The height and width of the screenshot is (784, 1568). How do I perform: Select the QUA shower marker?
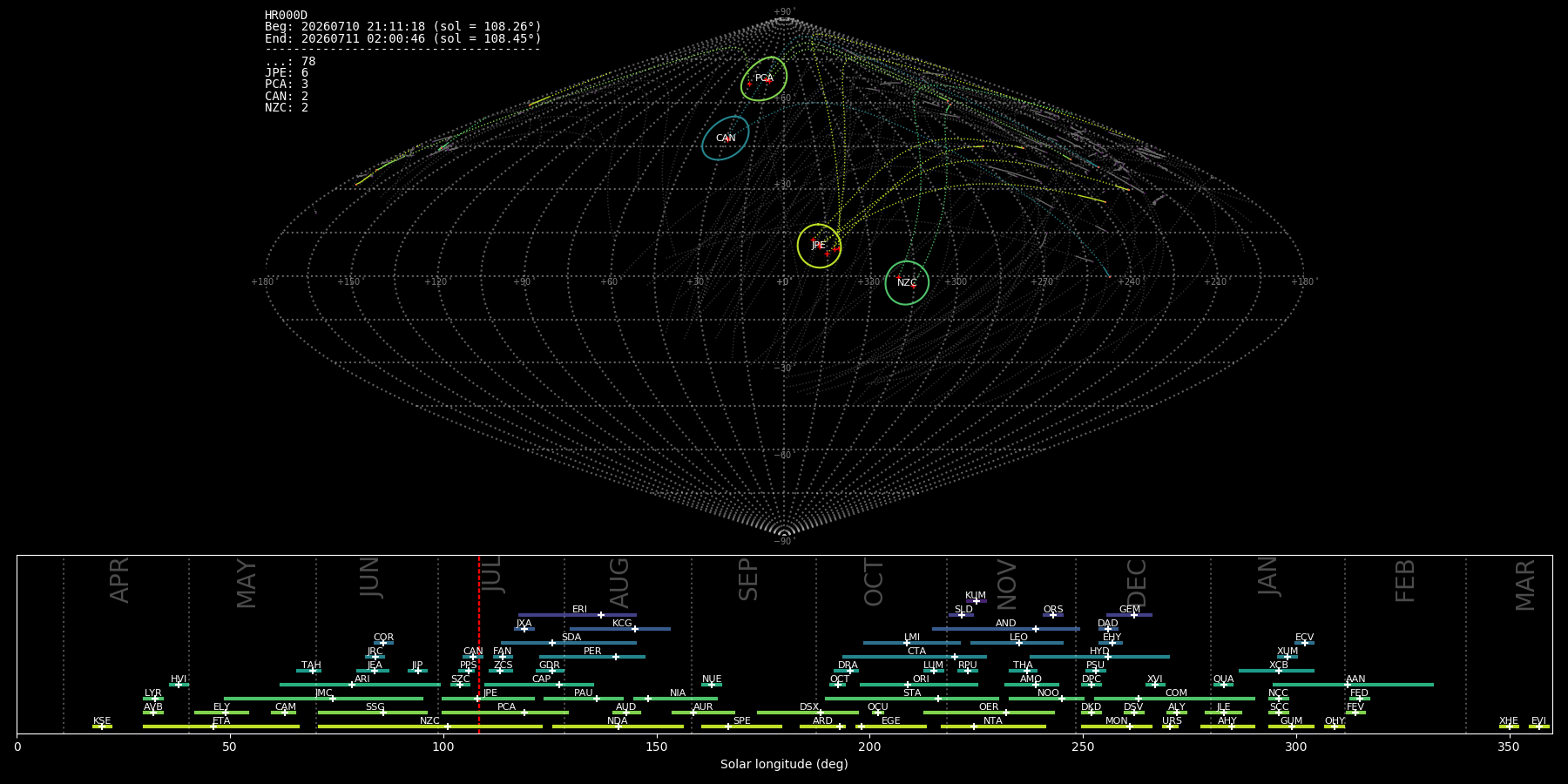point(1223,685)
